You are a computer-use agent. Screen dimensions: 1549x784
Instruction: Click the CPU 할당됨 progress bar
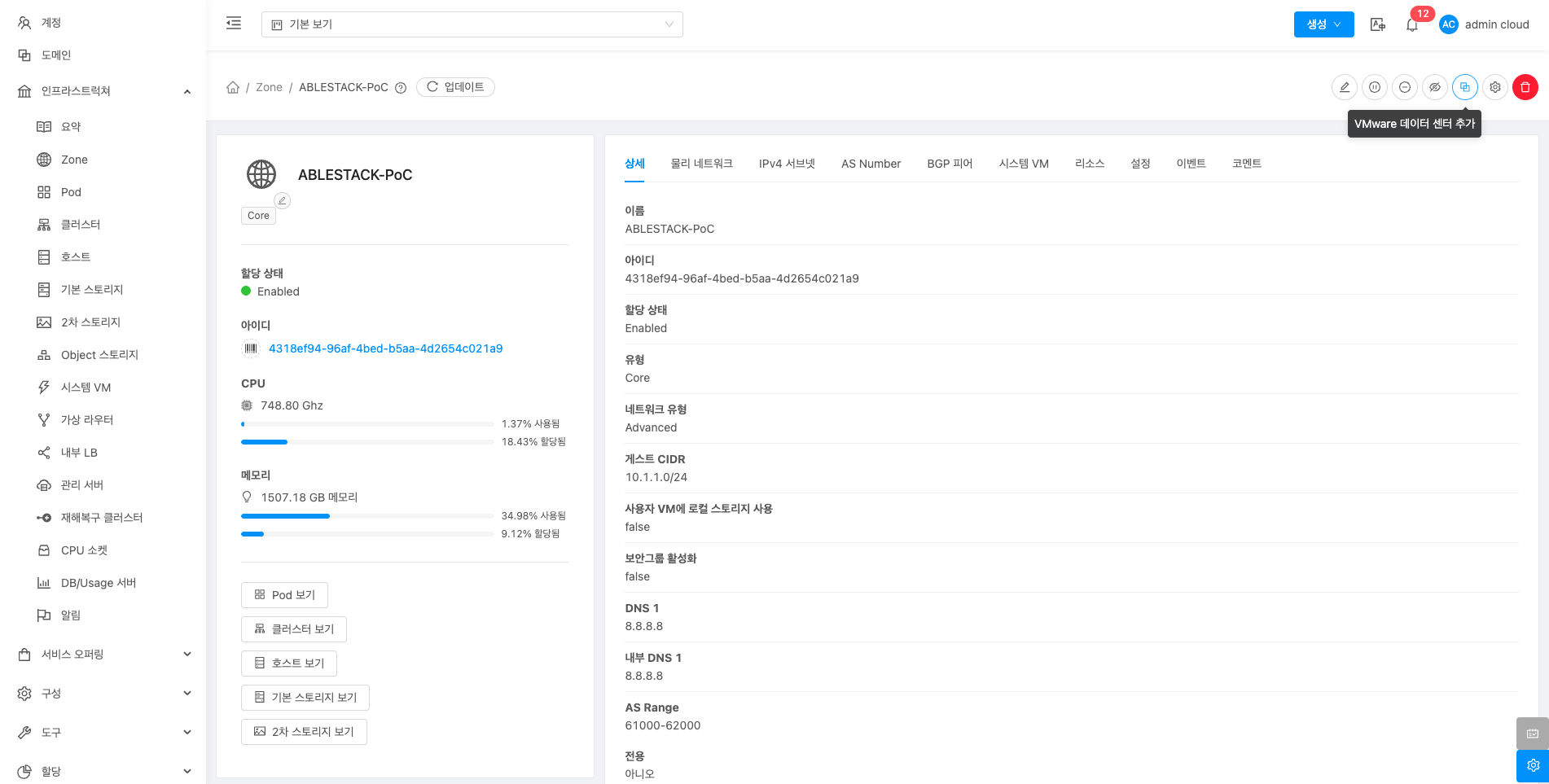[x=366, y=442]
